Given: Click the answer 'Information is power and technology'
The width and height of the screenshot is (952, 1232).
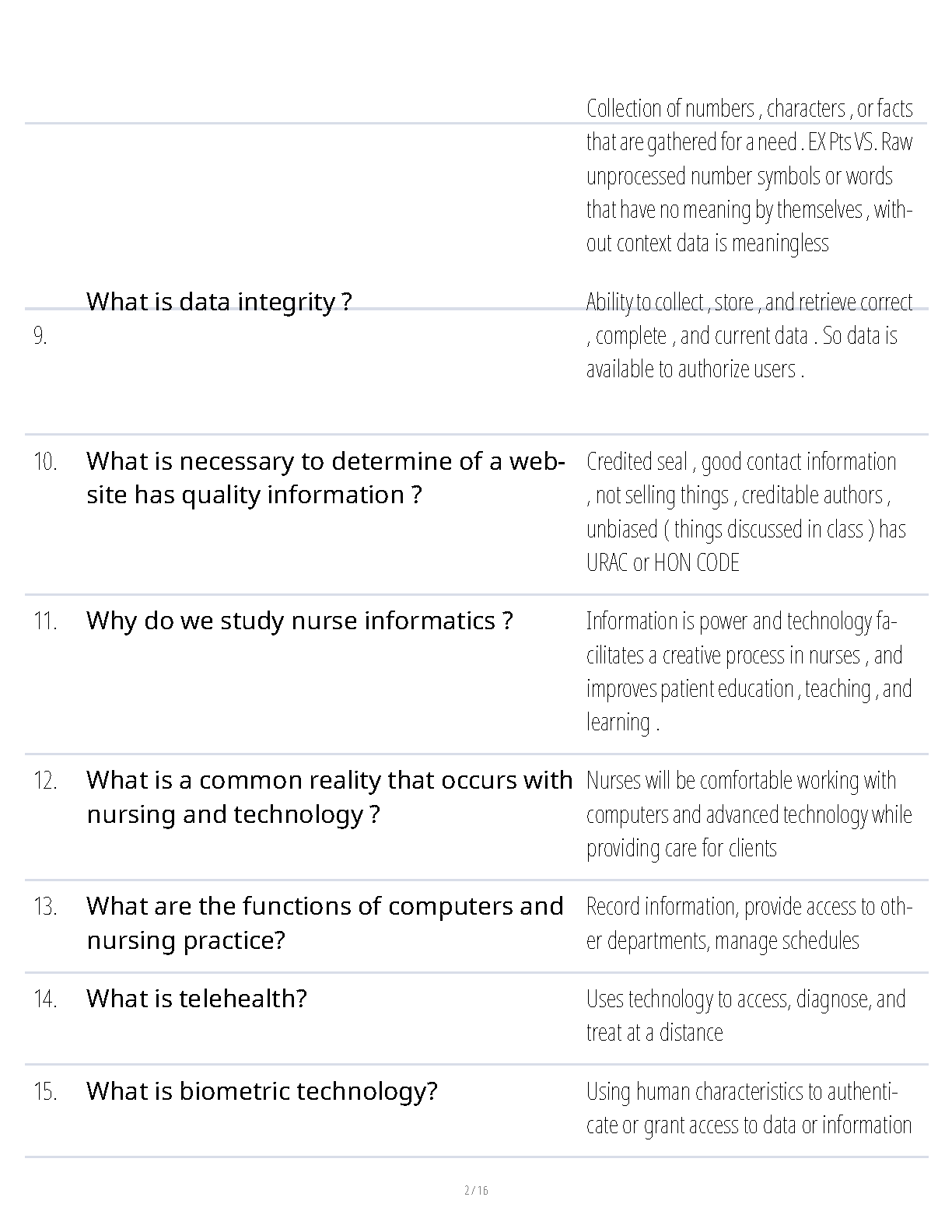Looking at the screenshot, I should [x=749, y=671].
